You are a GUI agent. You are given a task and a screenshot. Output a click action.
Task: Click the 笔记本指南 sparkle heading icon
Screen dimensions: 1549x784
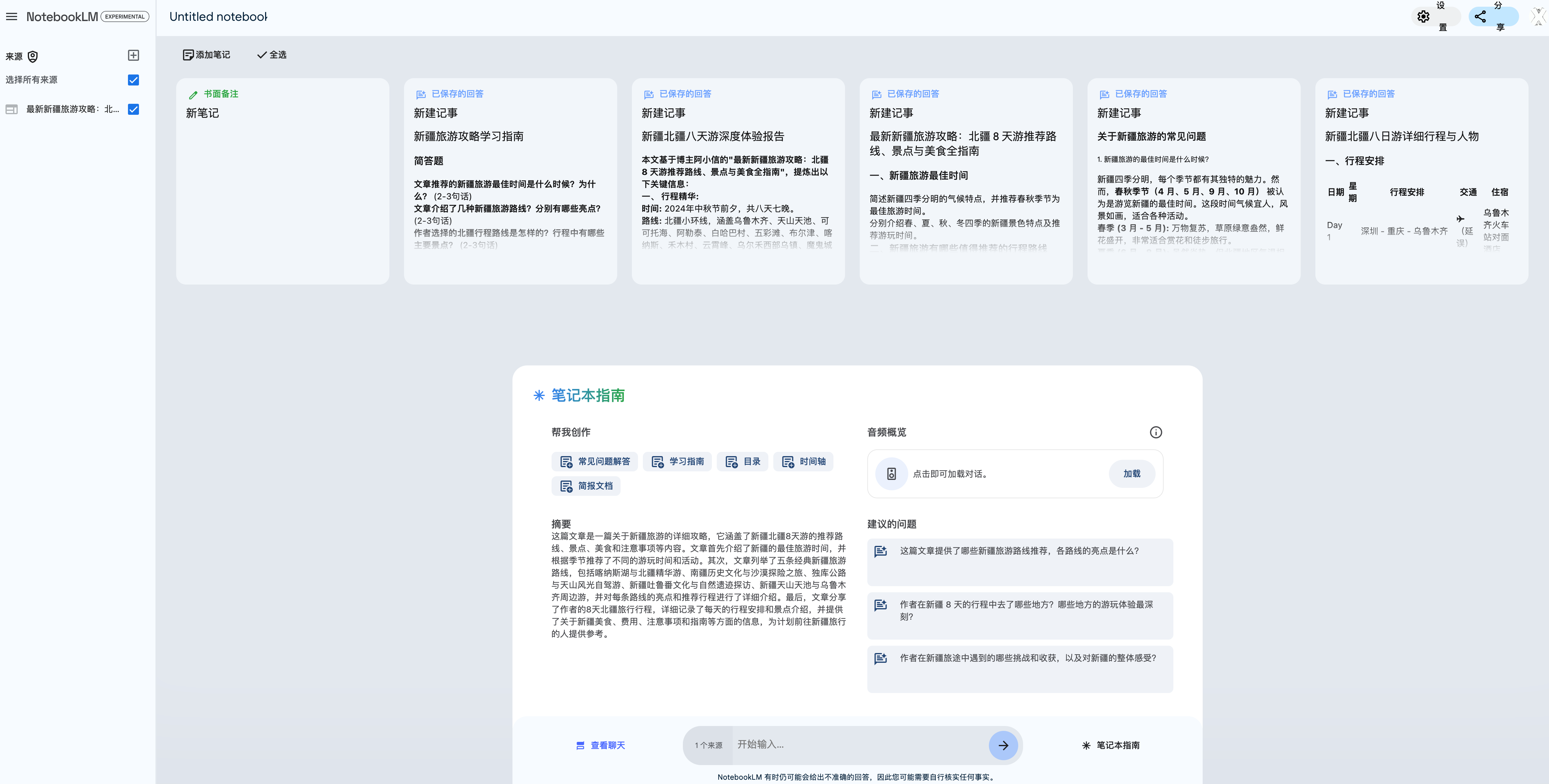539,396
